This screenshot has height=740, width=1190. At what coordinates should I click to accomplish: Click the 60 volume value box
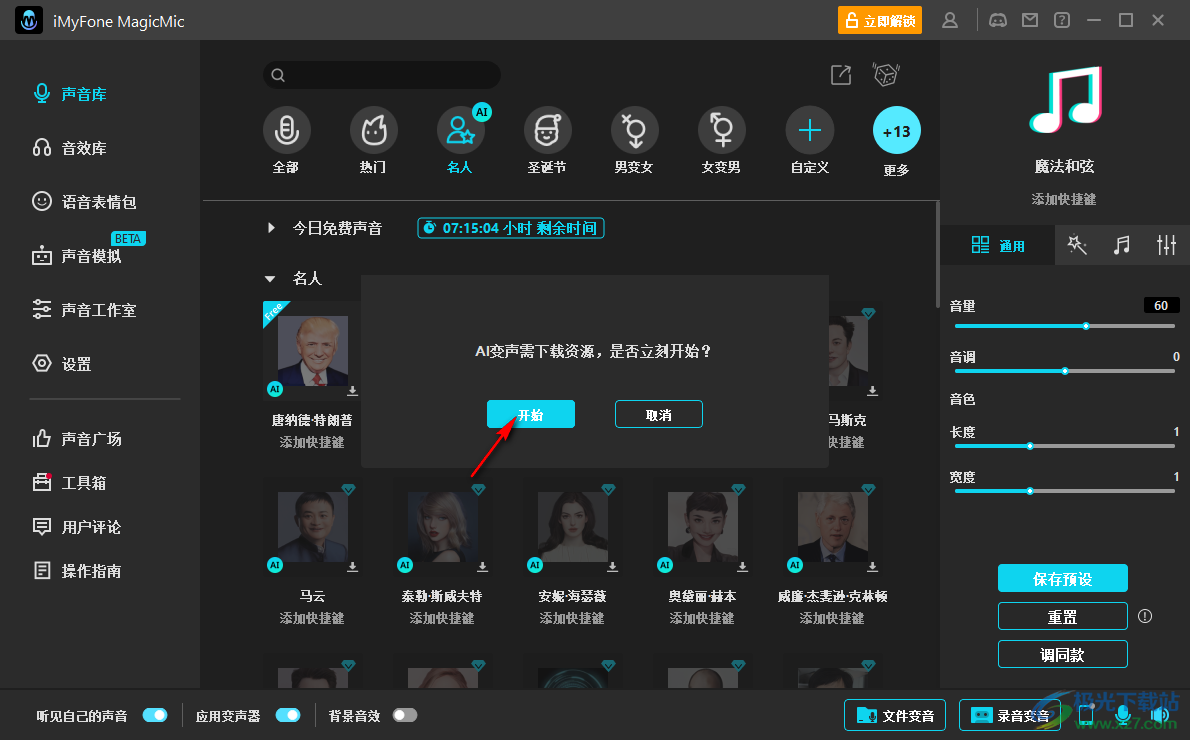(1161, 305)
